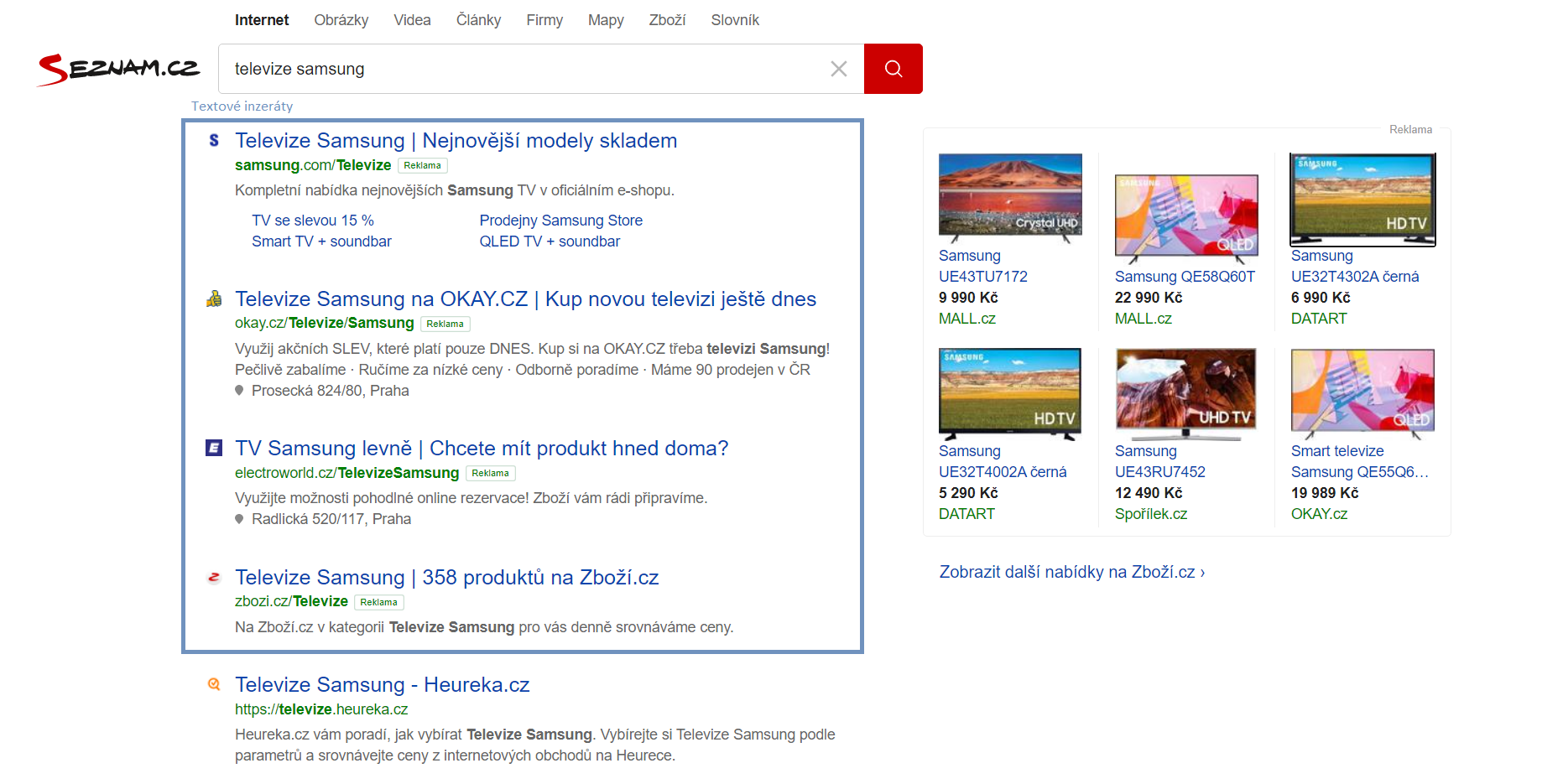Click the Heureka favicon icon
Screen dimensions: 1563x784
[214, 684]
